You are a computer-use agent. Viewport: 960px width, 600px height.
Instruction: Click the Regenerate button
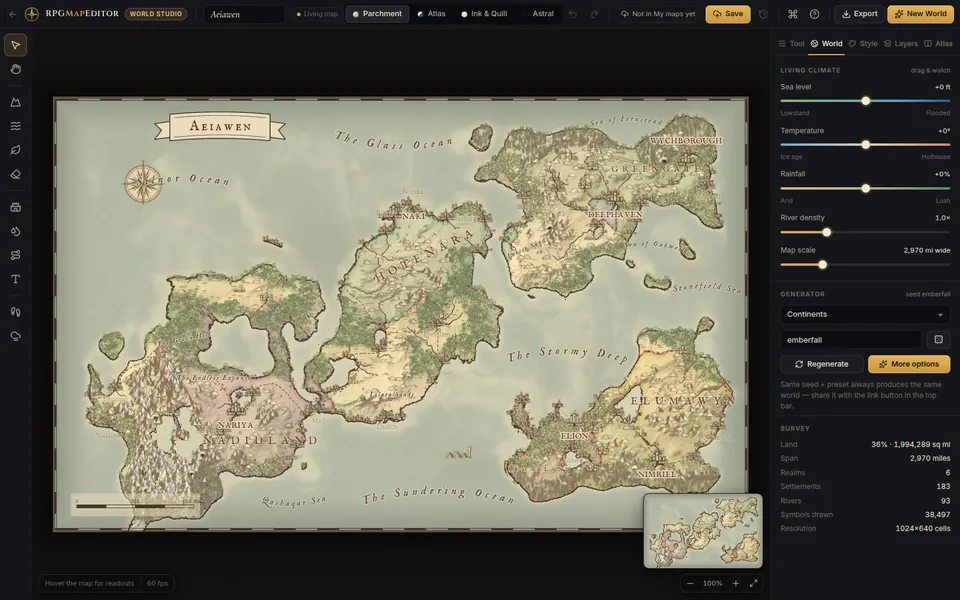822,364
